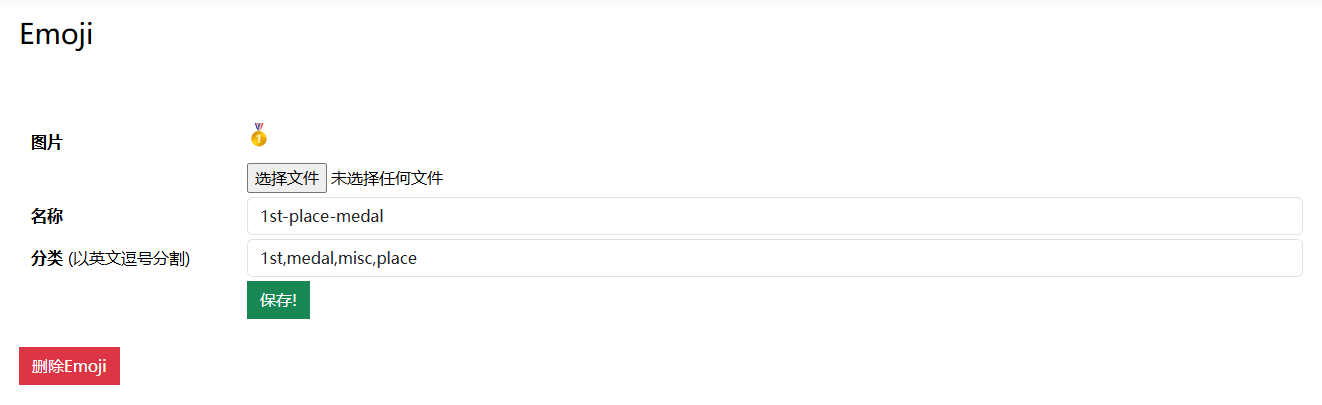Click "1st" at the start of the 名称 field
Image resolution: width=1322 pixels, height=405 pixels.
272,216
